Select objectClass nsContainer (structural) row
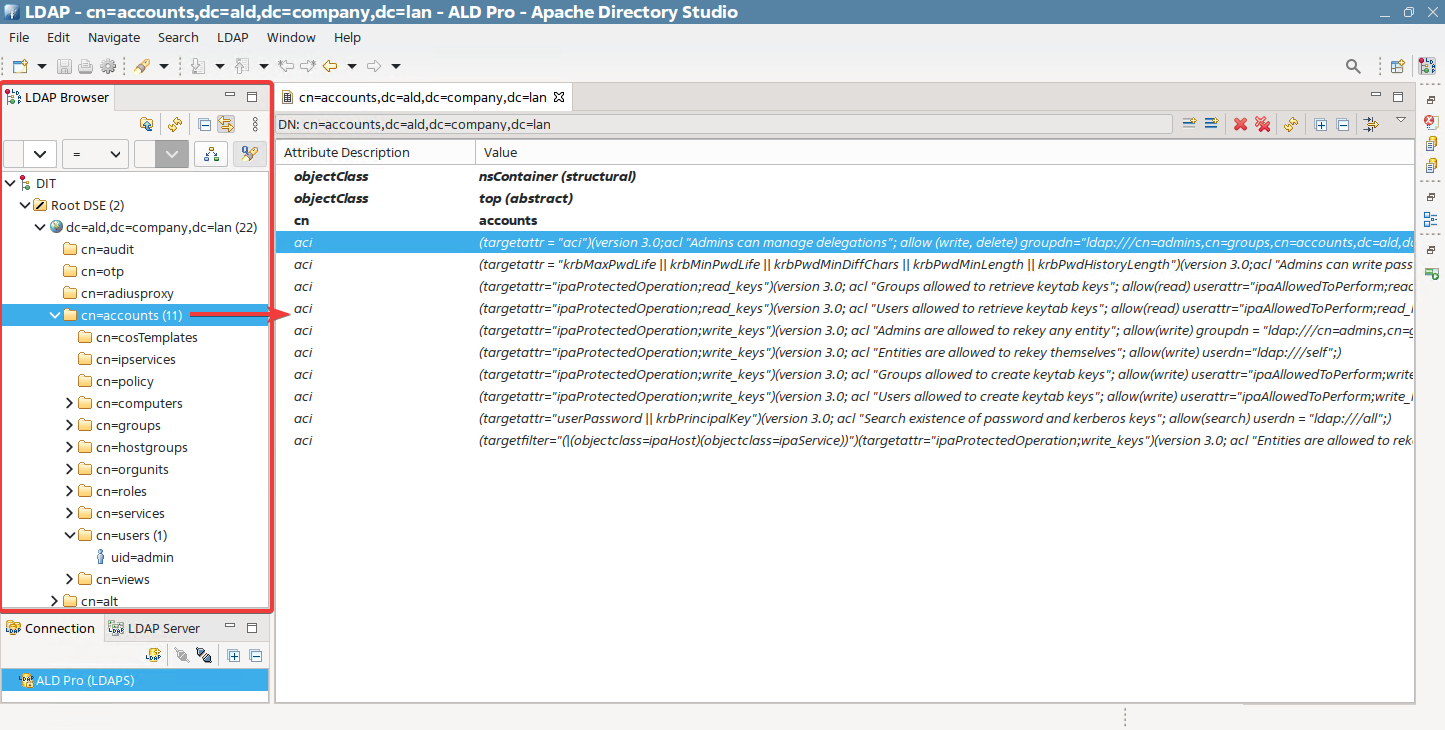Screen dimensions: 1445x730 click(x=844, y=176)
